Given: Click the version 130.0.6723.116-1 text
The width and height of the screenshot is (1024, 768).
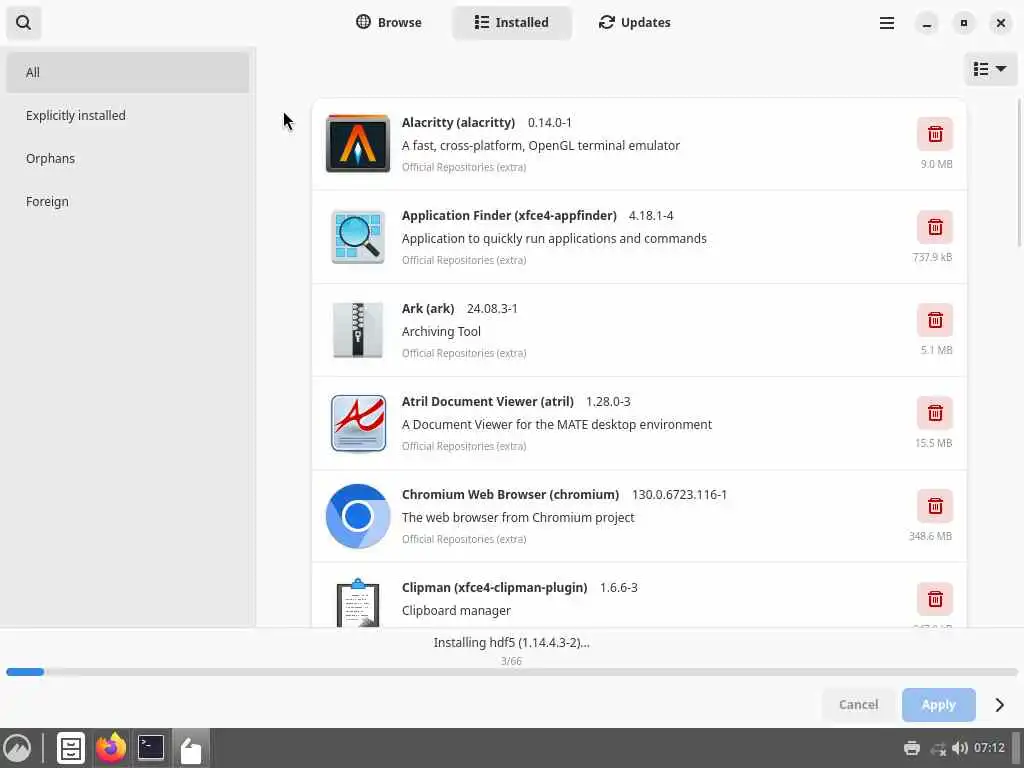Looking at the screenshot, I should click(x=679, y=494).
